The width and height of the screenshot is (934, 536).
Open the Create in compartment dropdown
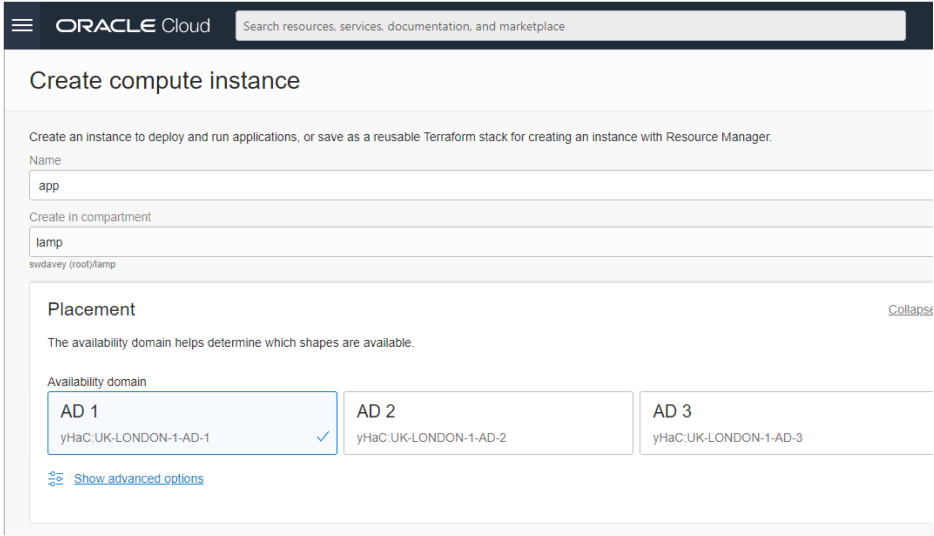pyautogui.click(x=480, y=242)
